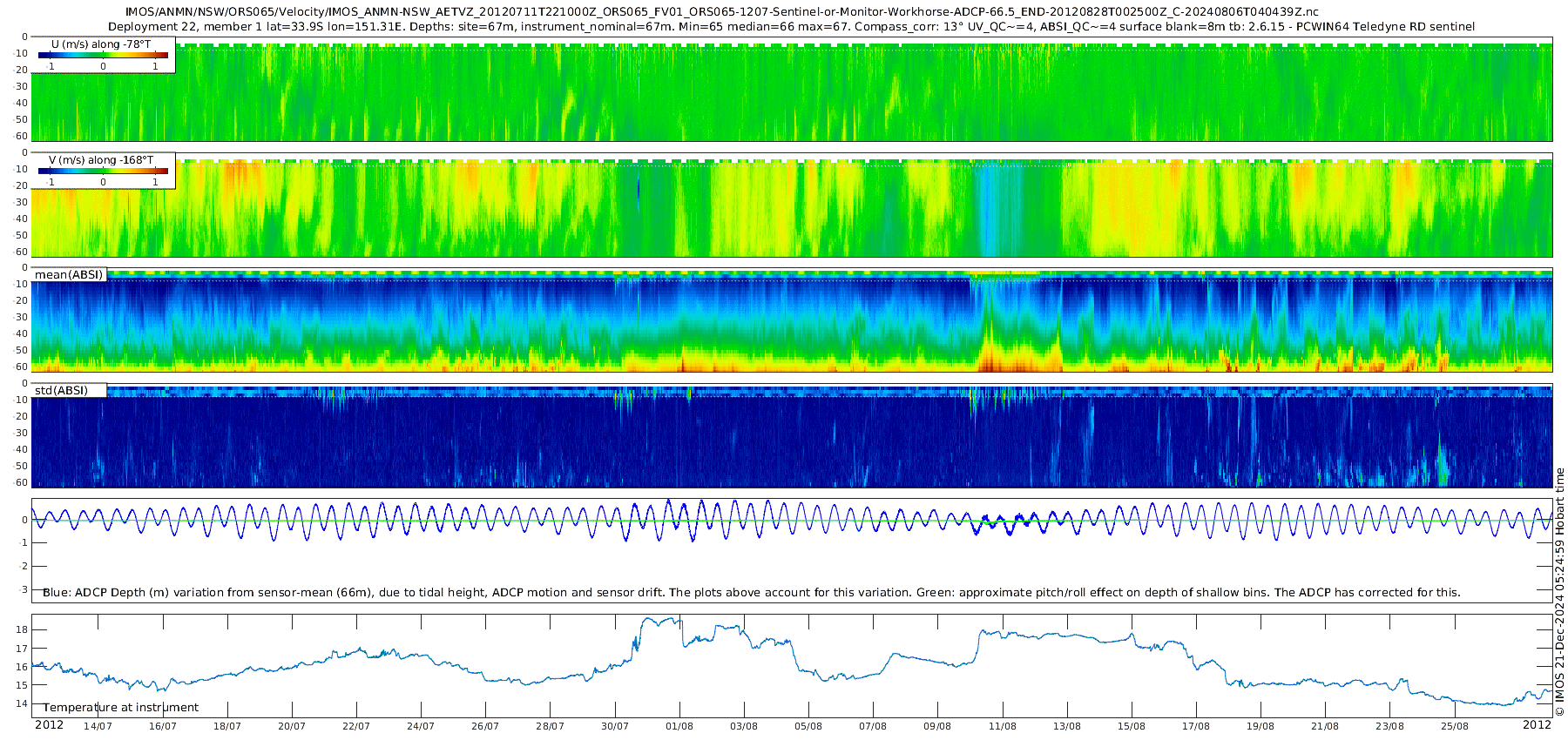Click the V velocity colorbar legend
This screenshot has height=740, width=1568.
click(x=103, y=171)
